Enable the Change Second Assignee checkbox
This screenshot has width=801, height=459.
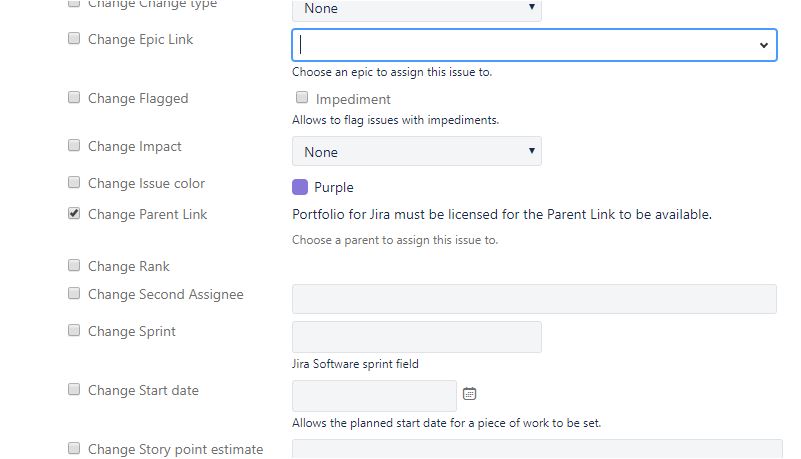74,293
